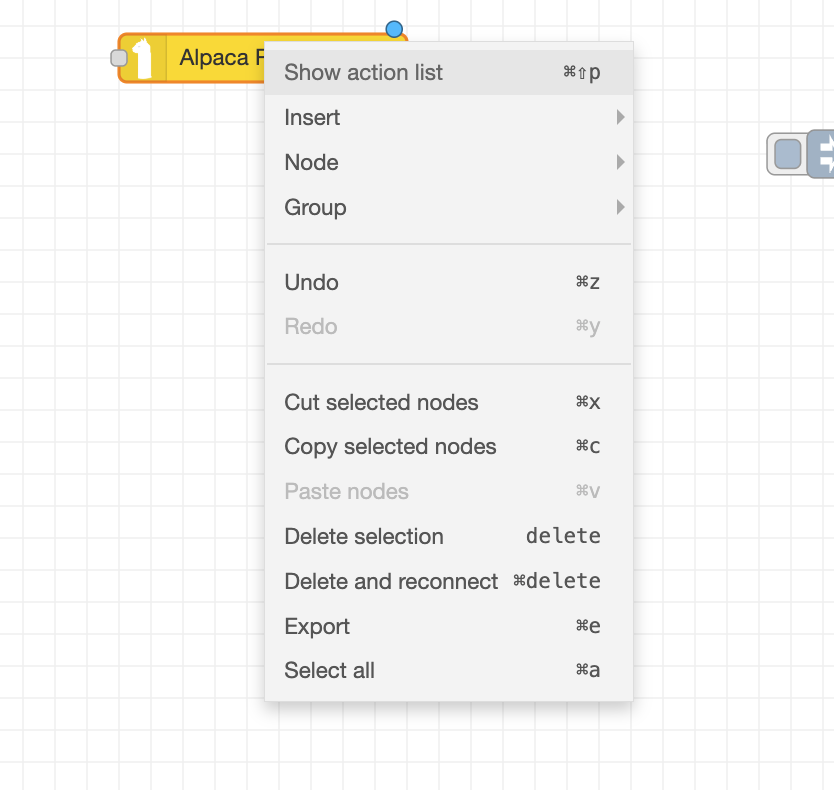Click the Alpaca node label text
The height and width of the screenshot is (790, 834).
pyautogui.click(x=214, y=58)
